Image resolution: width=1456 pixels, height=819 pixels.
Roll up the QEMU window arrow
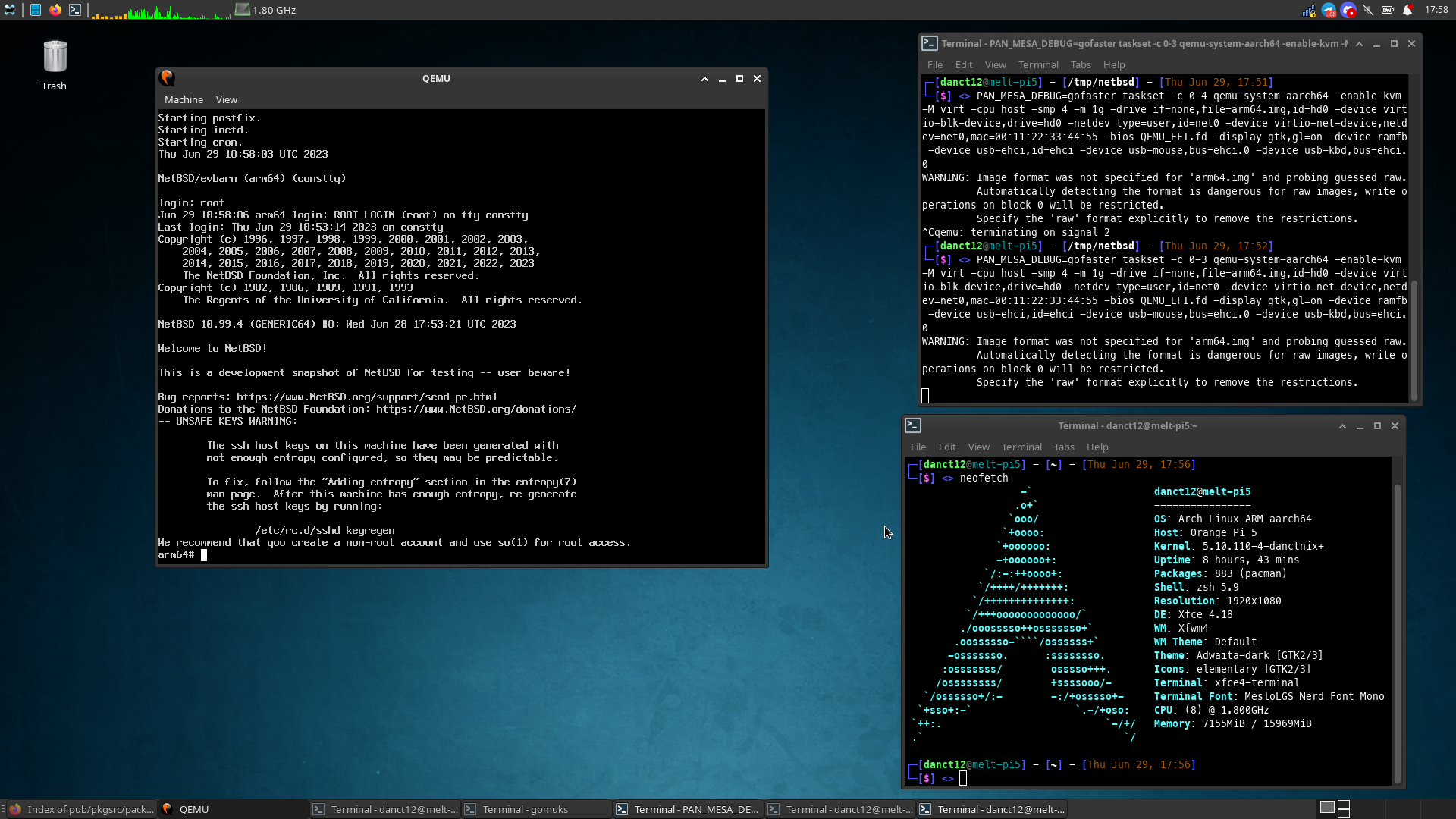point(704,79)
